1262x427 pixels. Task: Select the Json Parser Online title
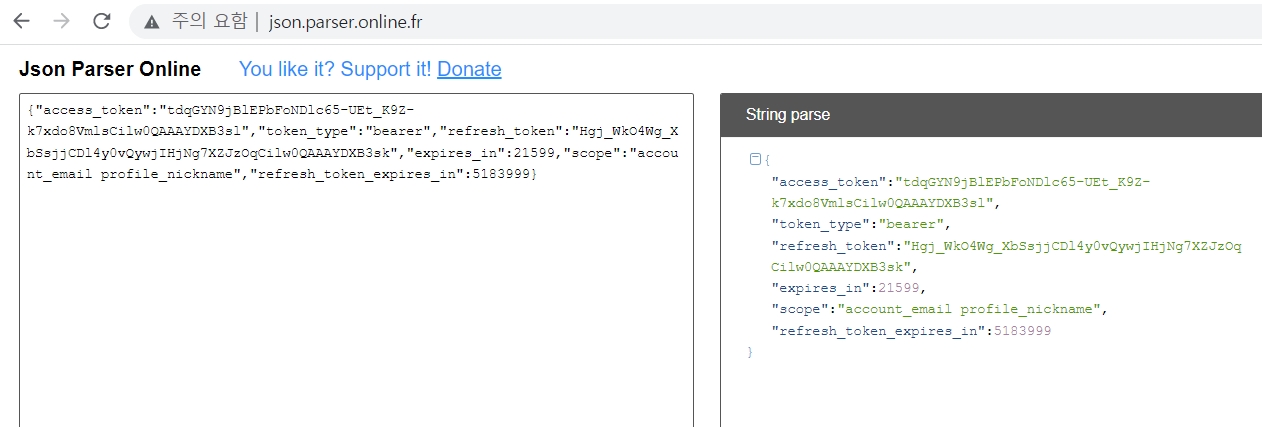point(110,69)
